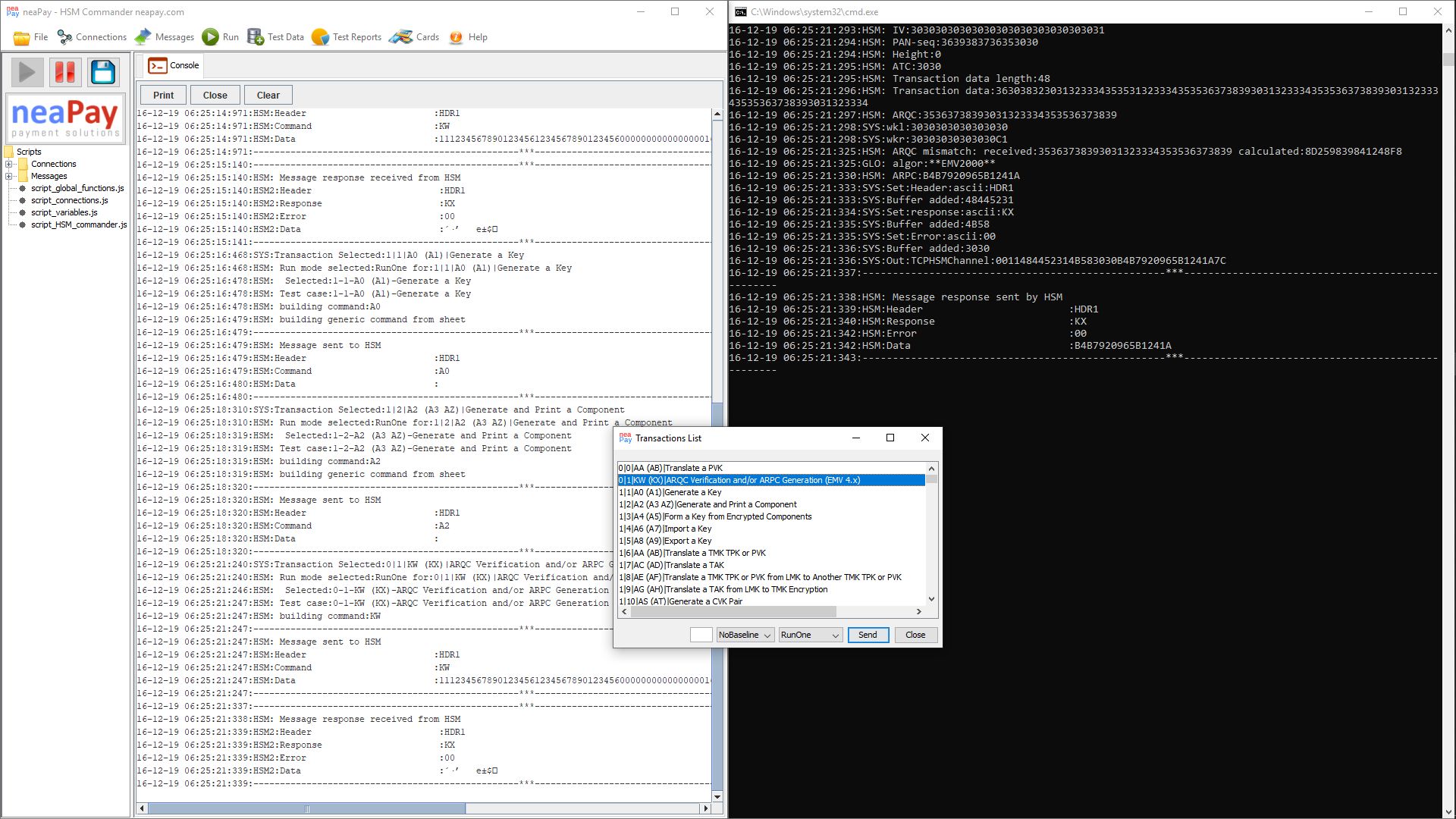The width and height of the screenshot is (1456, 819).
Task: Select the Messages folder in tree
Action: coord(49,176)
